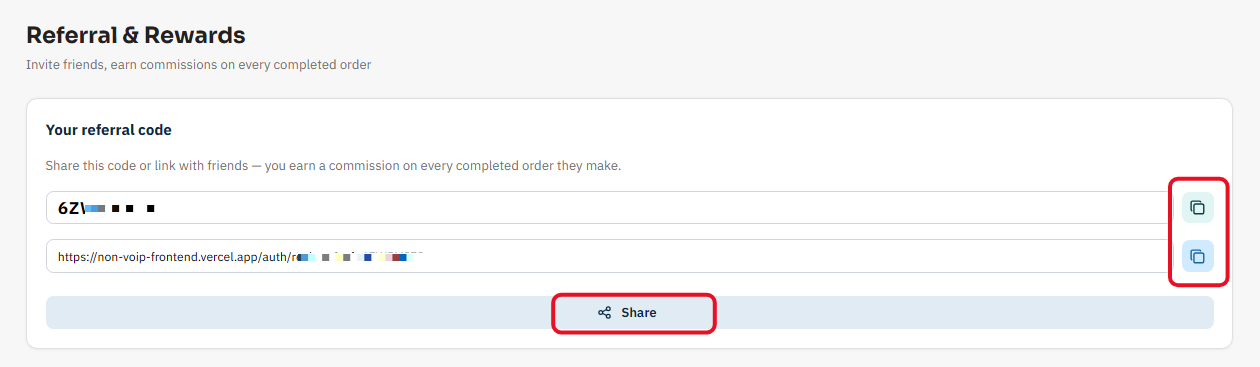Click the blue copy button beside the link

click(1198, 256)
